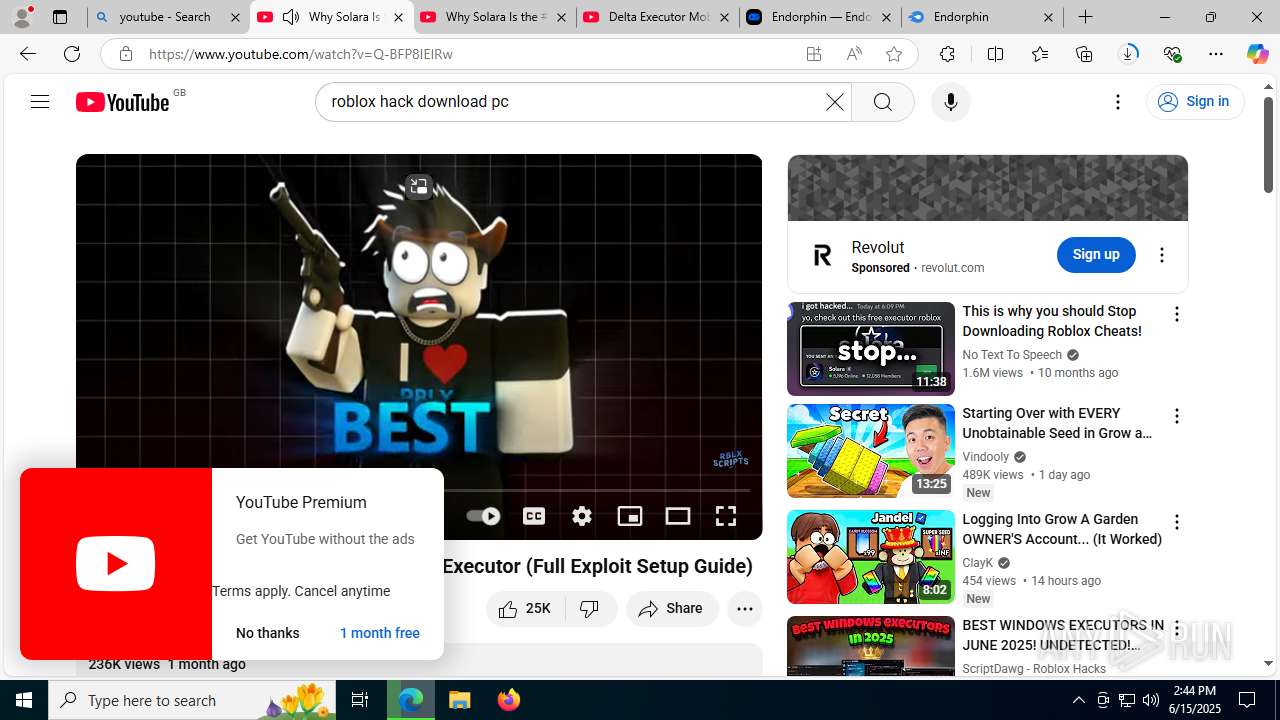
Task: Switch to Delta Executor tab
Action: point(658,17)
